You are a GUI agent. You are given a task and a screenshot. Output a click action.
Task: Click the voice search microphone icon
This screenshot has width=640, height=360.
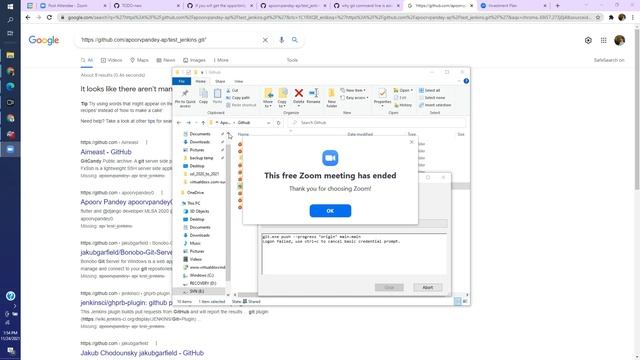click(x=281, y=40)
